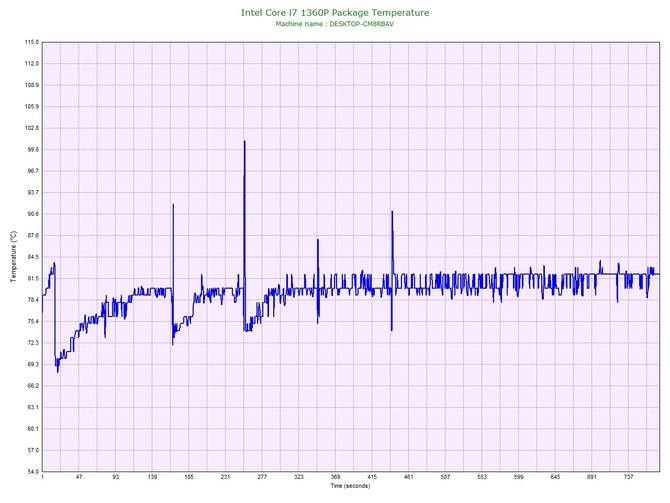Click the 47 time-axis tick label
670x503 pixels.
79,477
